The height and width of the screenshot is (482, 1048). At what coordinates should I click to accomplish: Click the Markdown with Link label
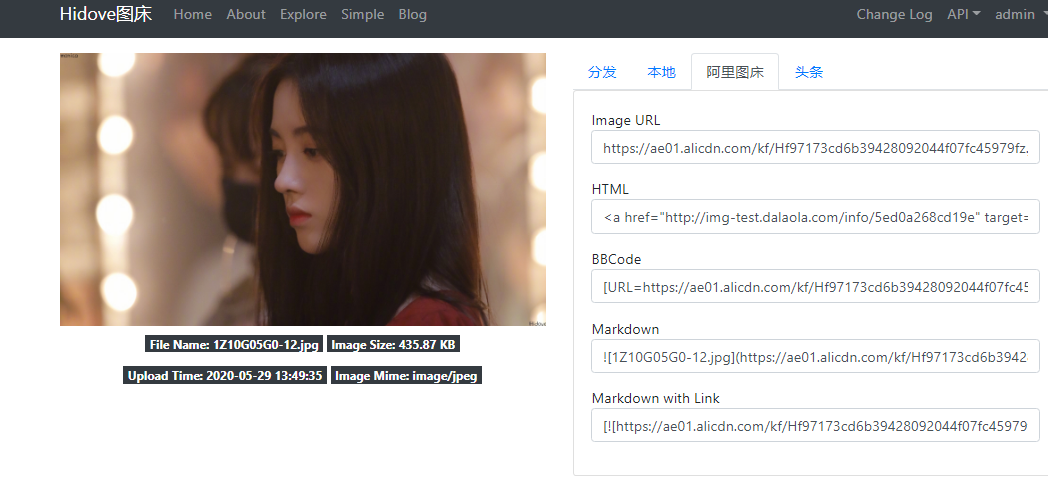click(656, 398)
